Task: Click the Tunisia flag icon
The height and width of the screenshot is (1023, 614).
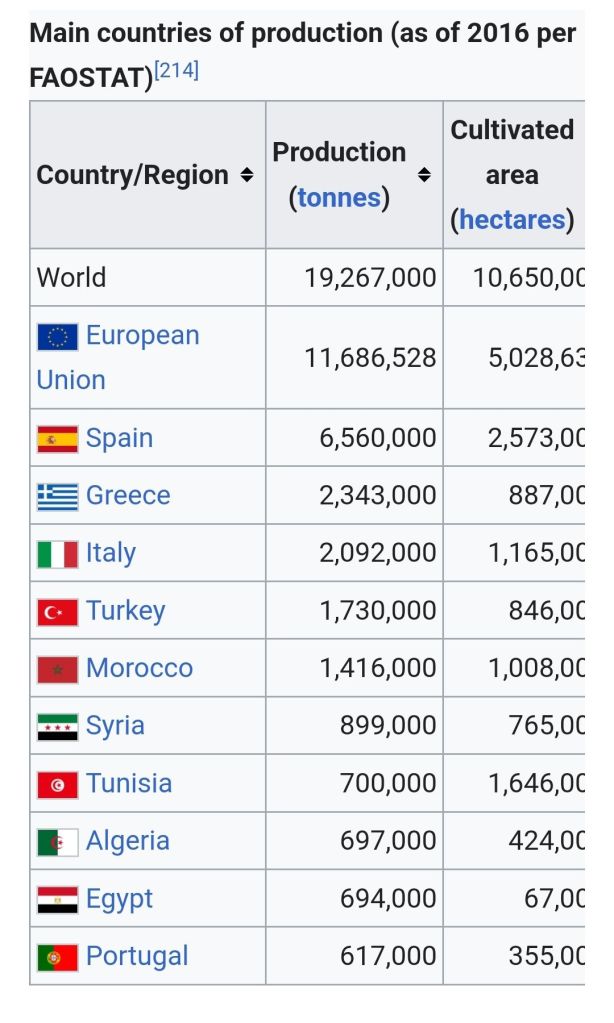Action: (x=57, y=785)
